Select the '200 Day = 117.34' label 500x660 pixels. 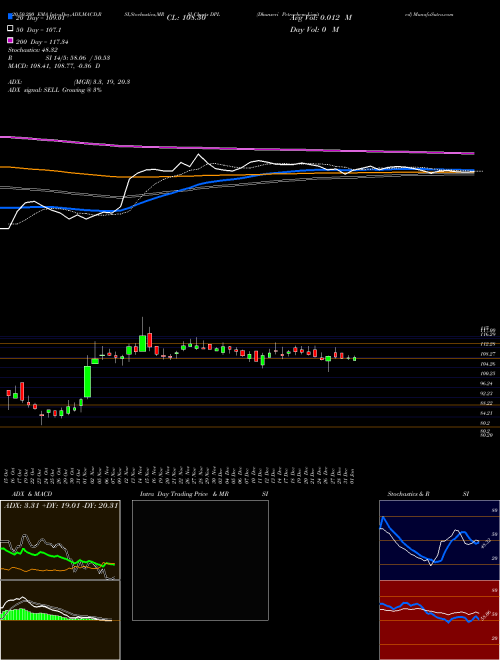pyautogui.click(x=42, y=42)
